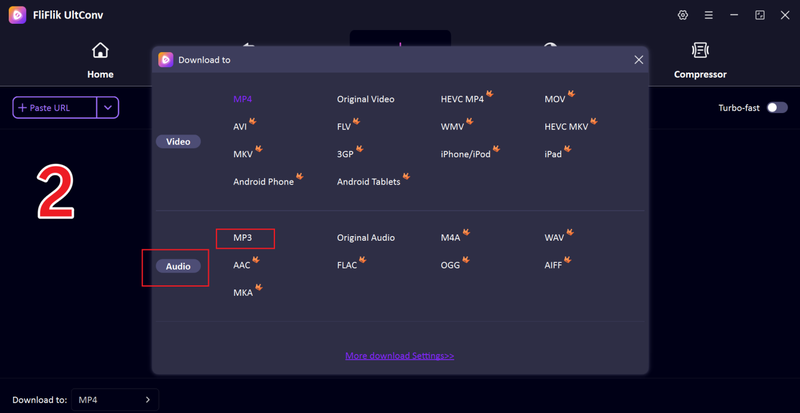Screen dimensions: 800x413
Task: Select FLAC audio format
Action: [x=347, y=265]
